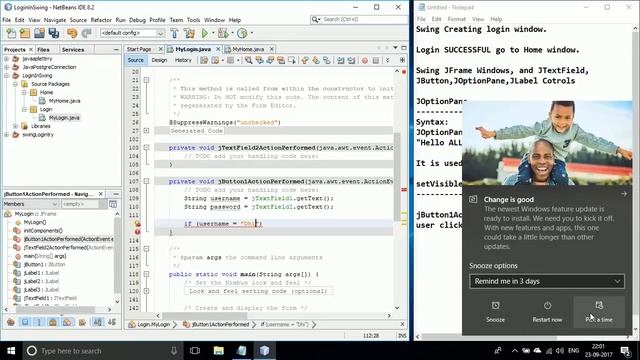Screen dimensions: 640x360
Task: Switch to Start Page tab
Action: (x=139, y=49)
